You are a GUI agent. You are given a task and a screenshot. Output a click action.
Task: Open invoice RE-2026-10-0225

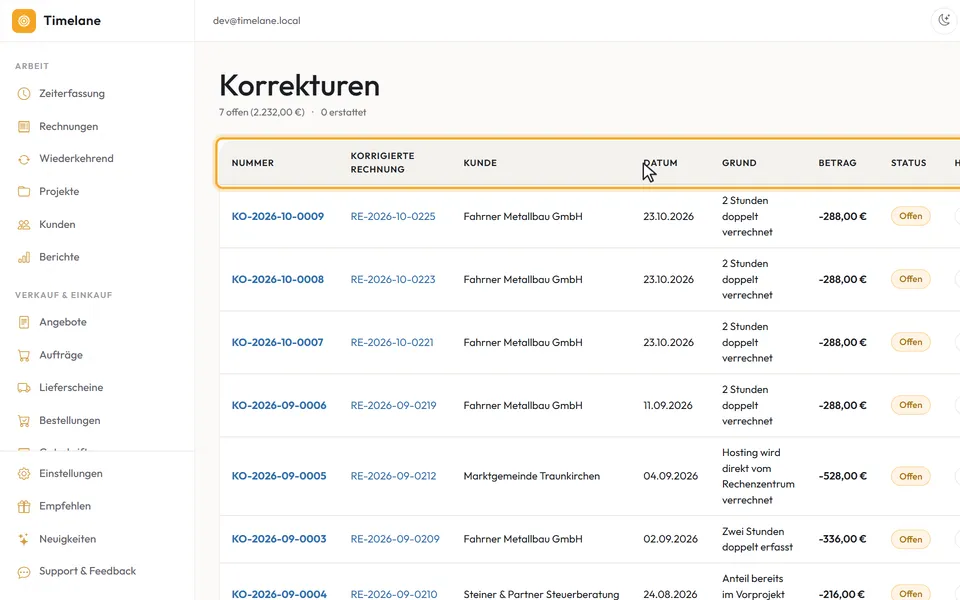click(392, 216)
